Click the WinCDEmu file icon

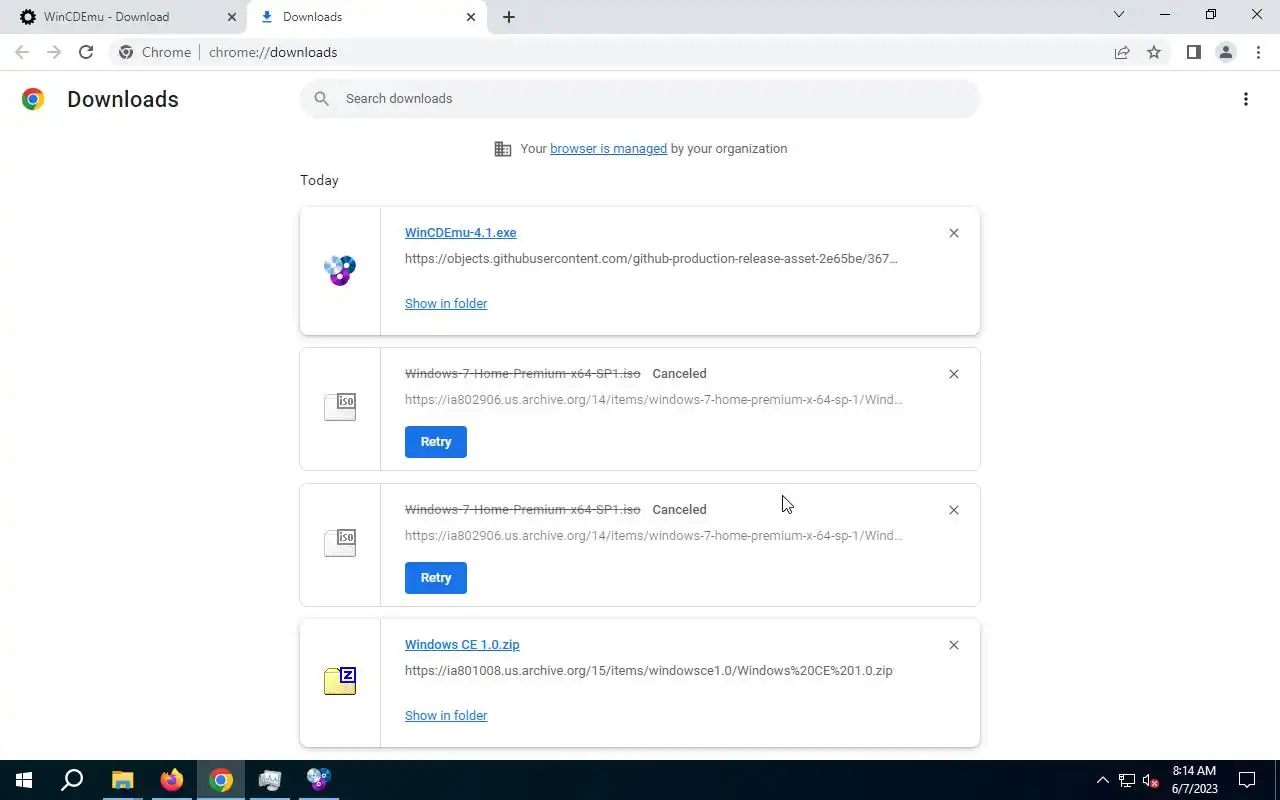(x=340, y=270)
